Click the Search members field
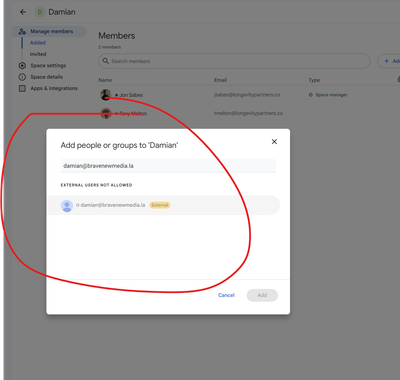400x380 pixels. click(x=234, y=61)
